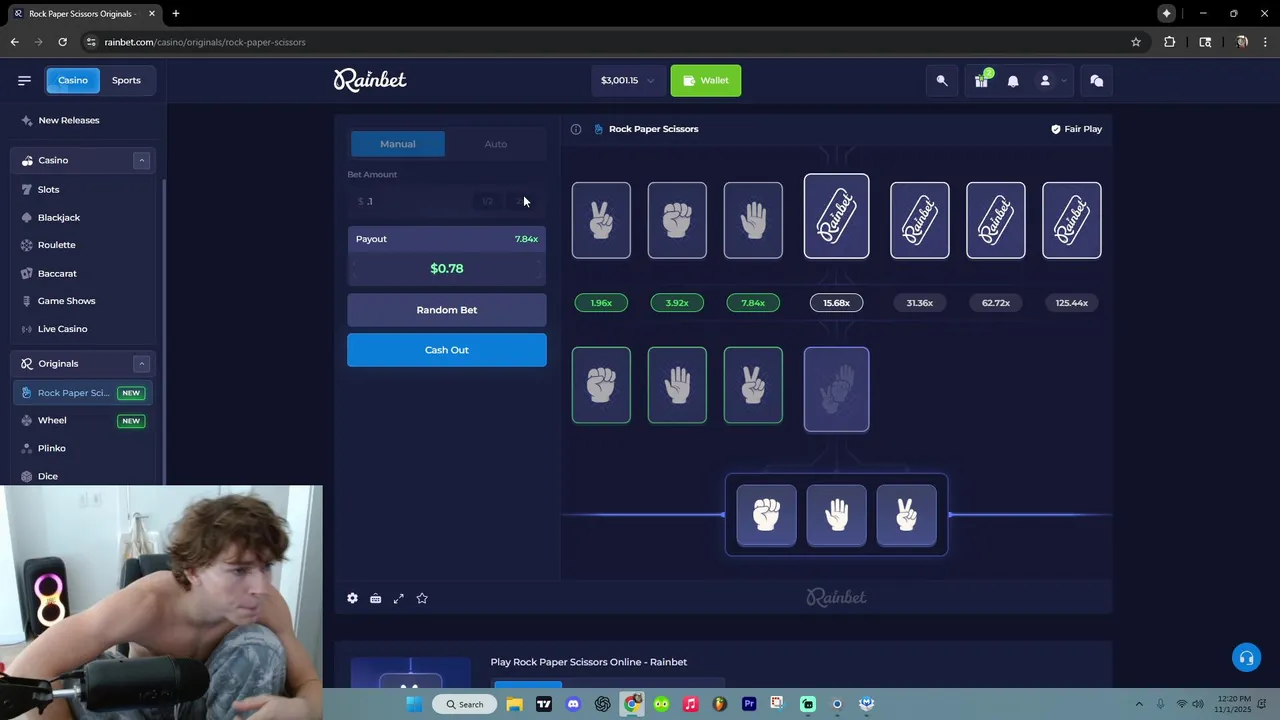Viewport: 1280px width, 720px height.
Task: Switch to Sports mode
Action: click(126, 80)
